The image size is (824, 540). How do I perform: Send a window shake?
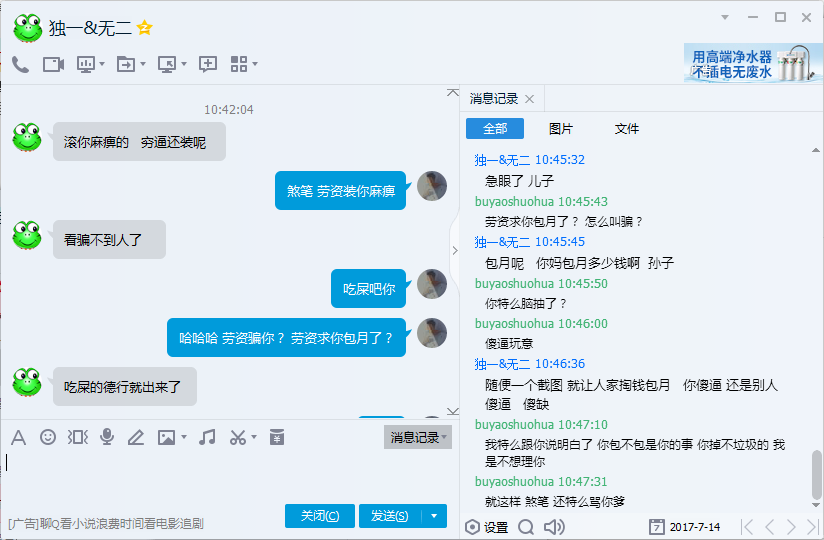(x=78, y=437)
